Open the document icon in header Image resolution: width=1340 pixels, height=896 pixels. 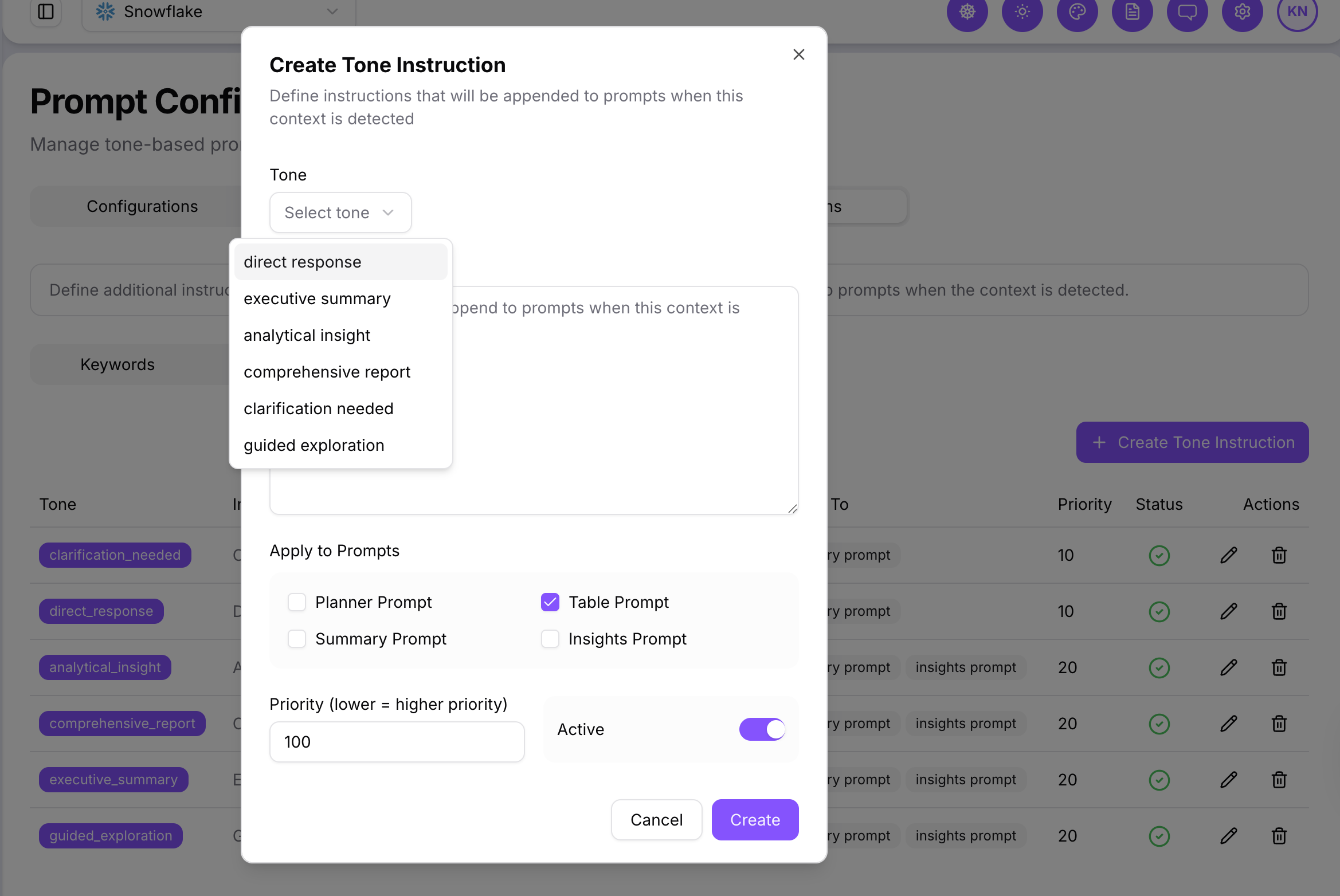click(x=1132, y=11)
